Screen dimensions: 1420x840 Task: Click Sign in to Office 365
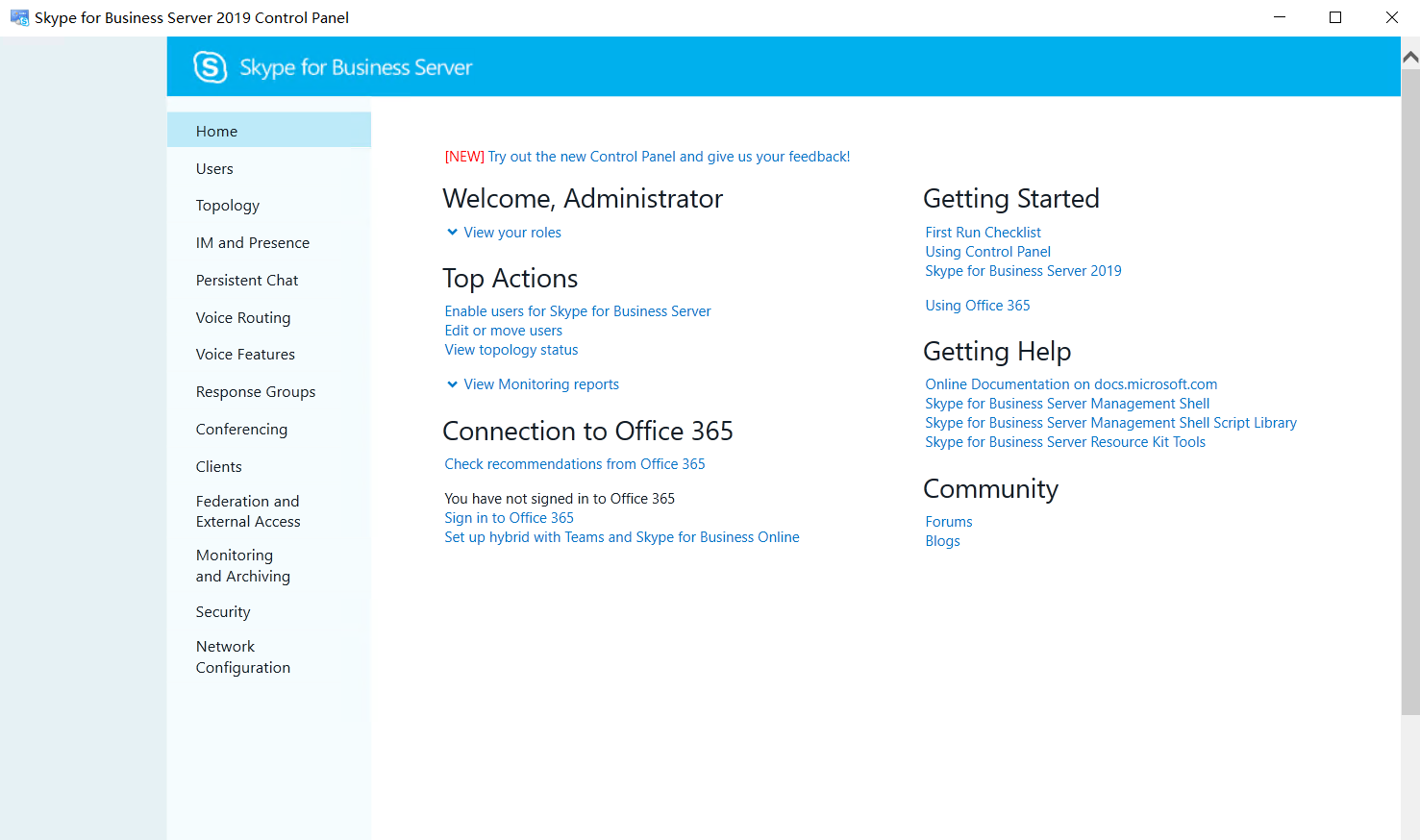509,518
